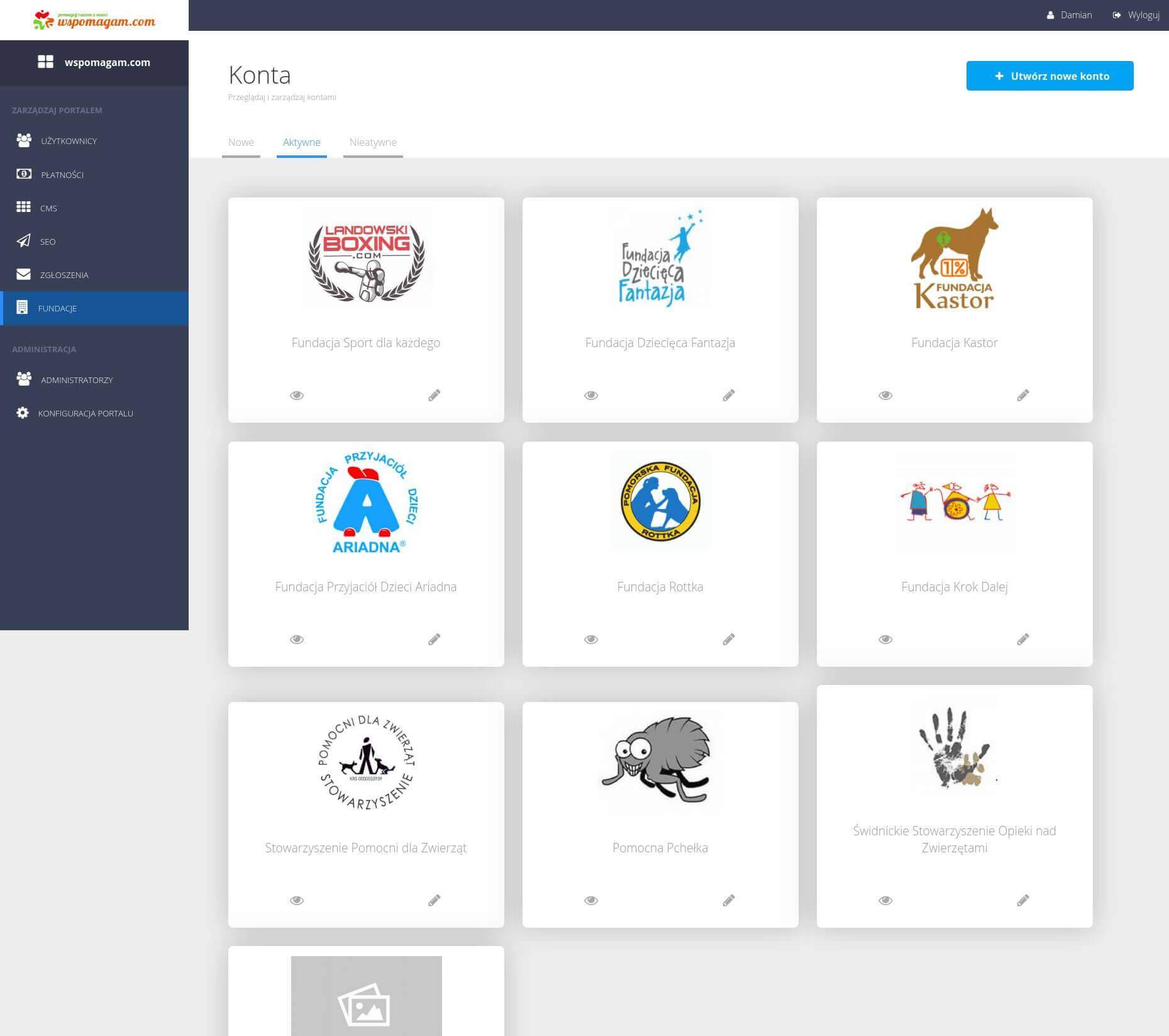1169x1036 pixels.
Task: Edit Fundacja Sport dla każdego via pencil icon
Action: point(434,395)
